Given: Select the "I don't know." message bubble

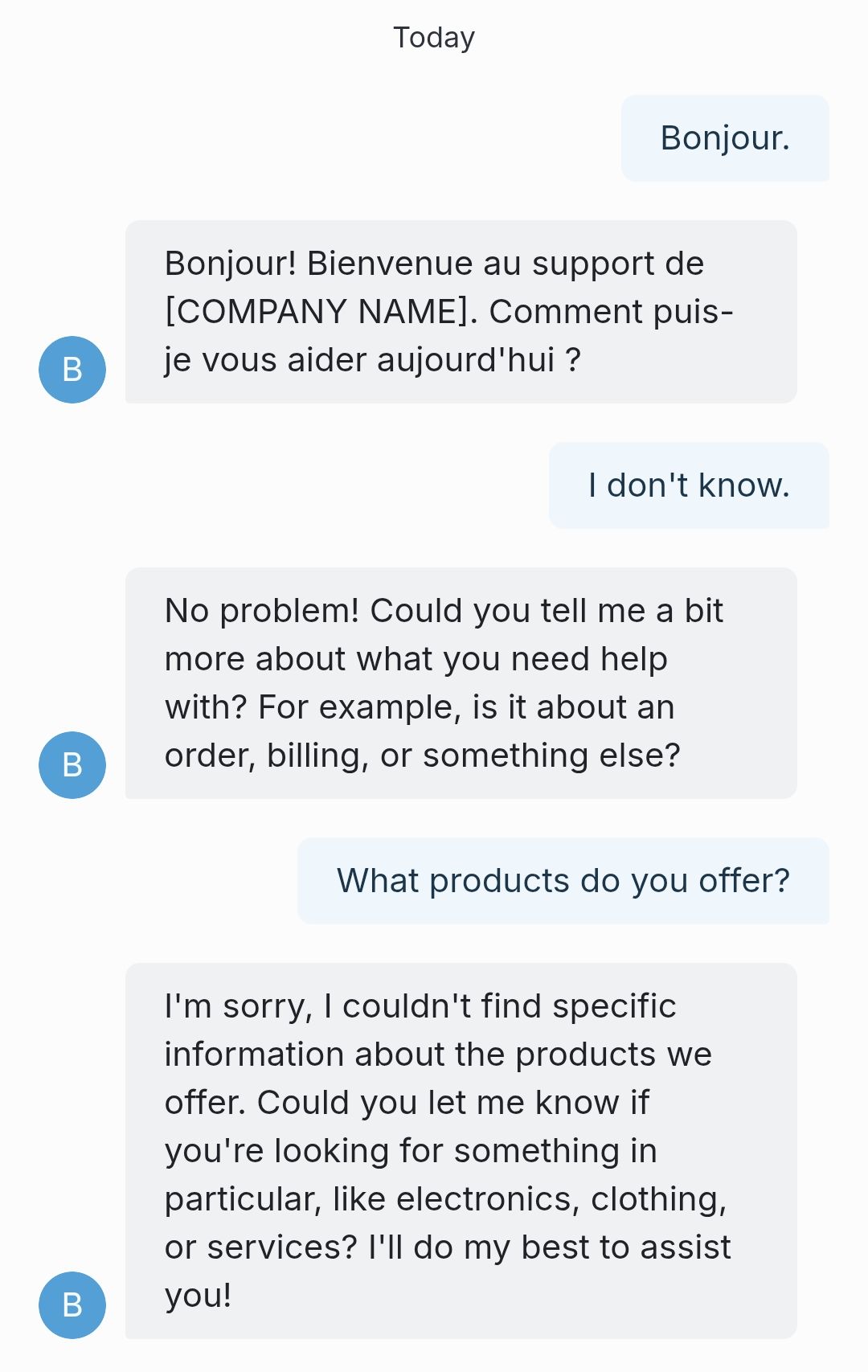Looking at the screenshot, I should [x=689, y=485].
